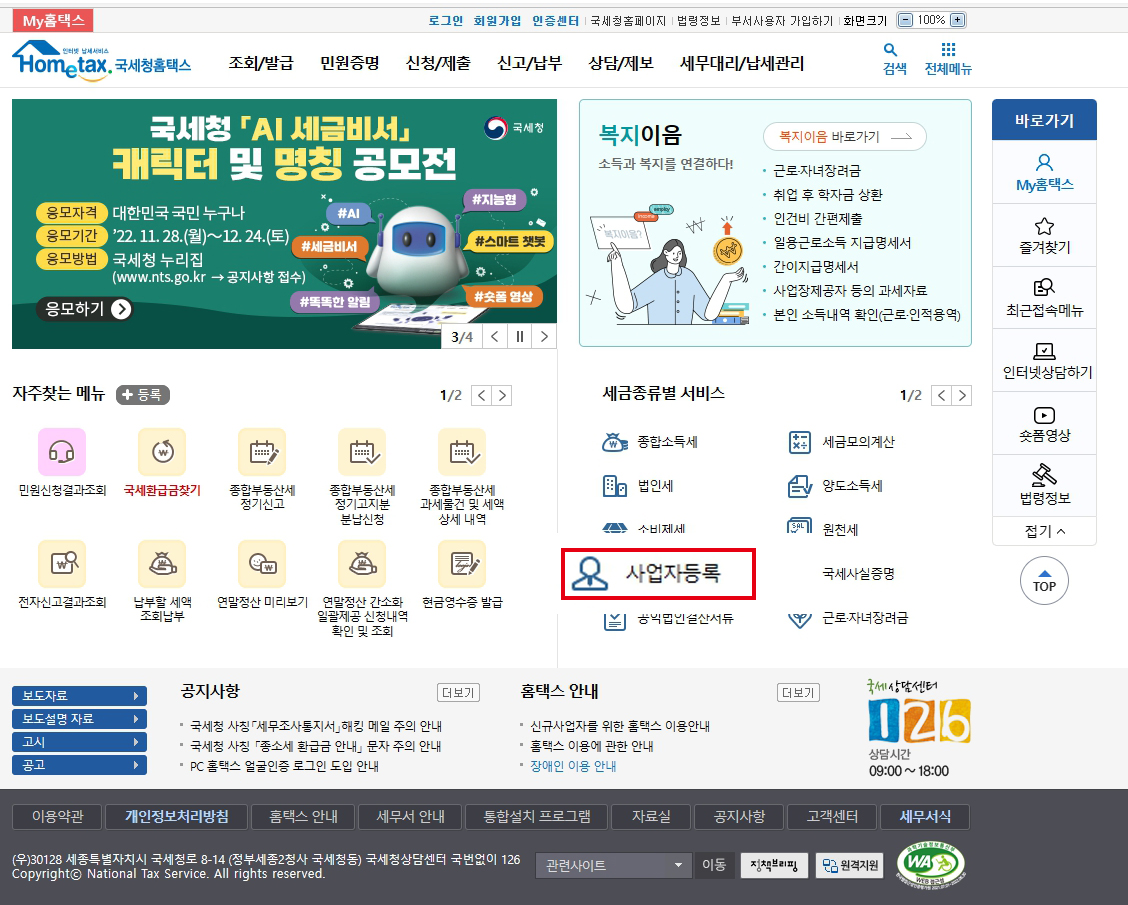The width and height of the screenshot is (1128, 905).
Task: Expand the 보도설명 자료 item
Action: (79, 719)
